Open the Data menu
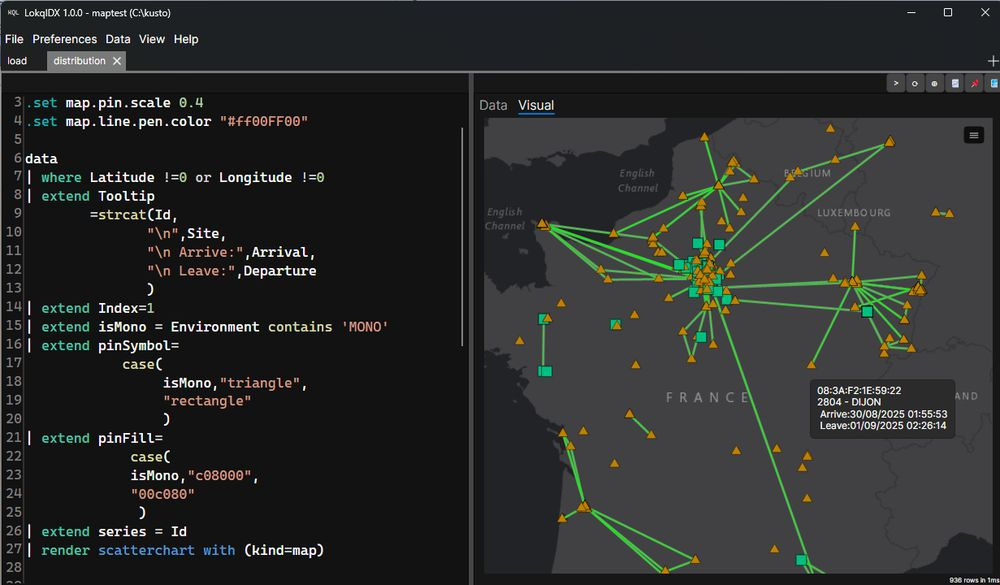Viewport: 1000px width, 585px height. (x=118, y=39)
